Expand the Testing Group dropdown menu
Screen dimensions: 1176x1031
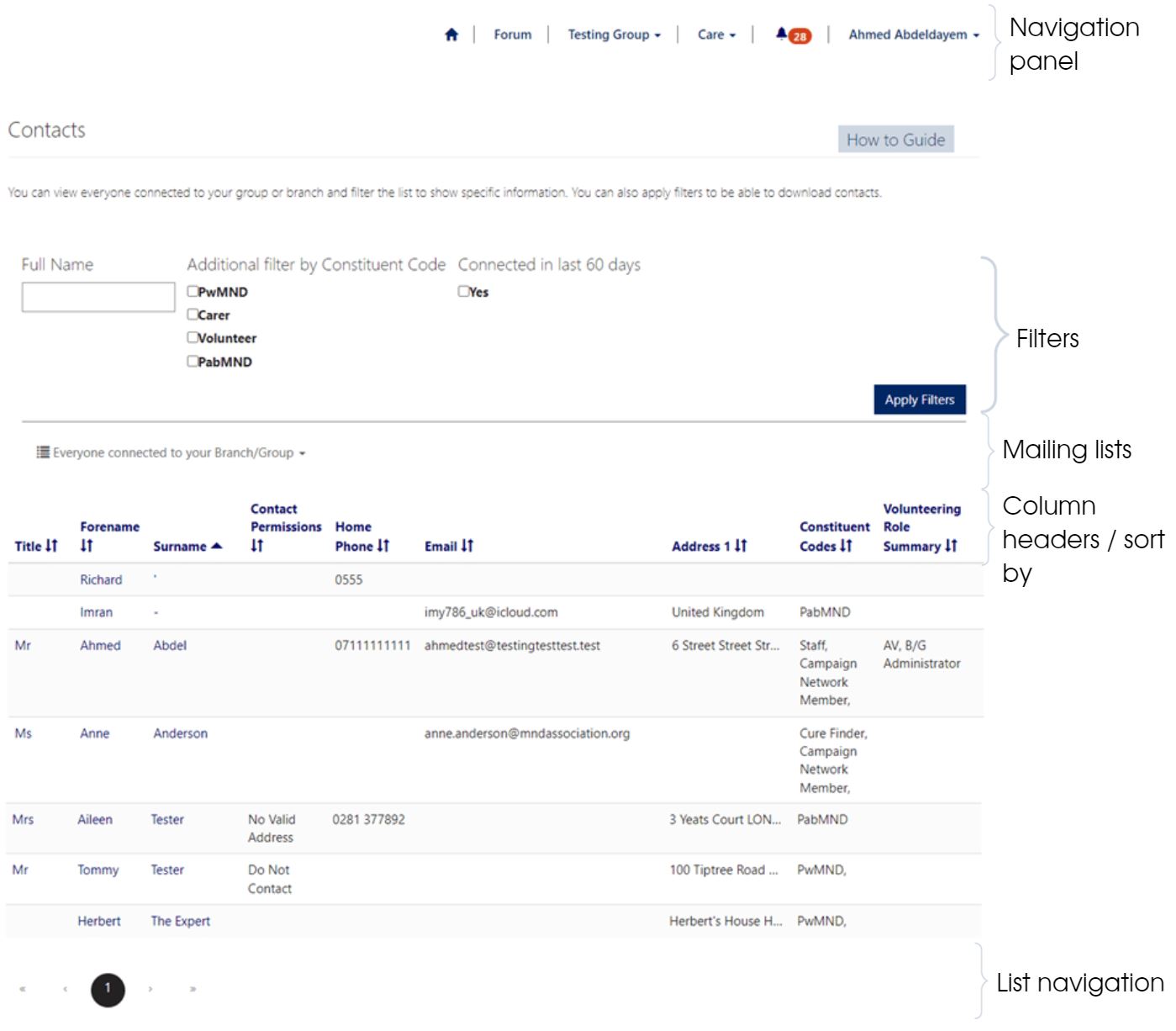point(614,34)
